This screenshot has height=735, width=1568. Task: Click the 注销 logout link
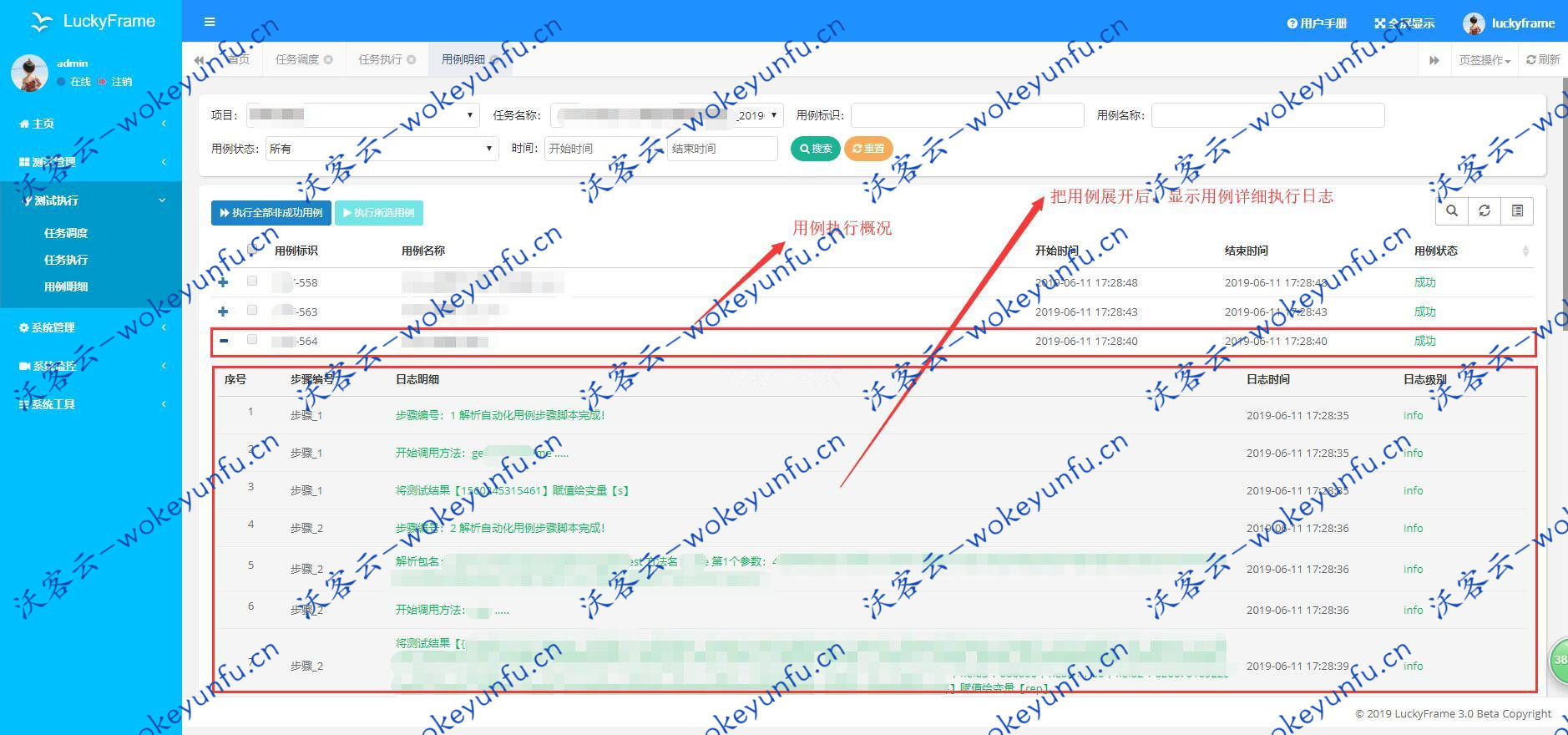(x=116, y=82)
